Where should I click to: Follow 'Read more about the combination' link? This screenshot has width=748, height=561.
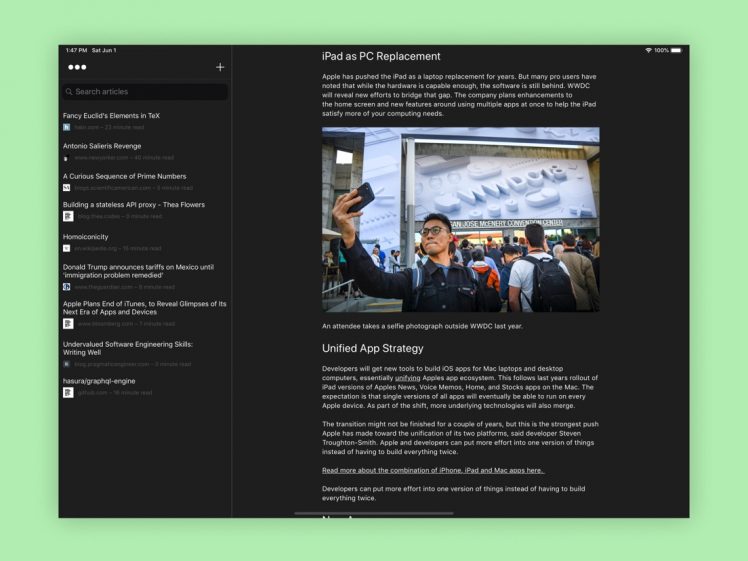432,470
